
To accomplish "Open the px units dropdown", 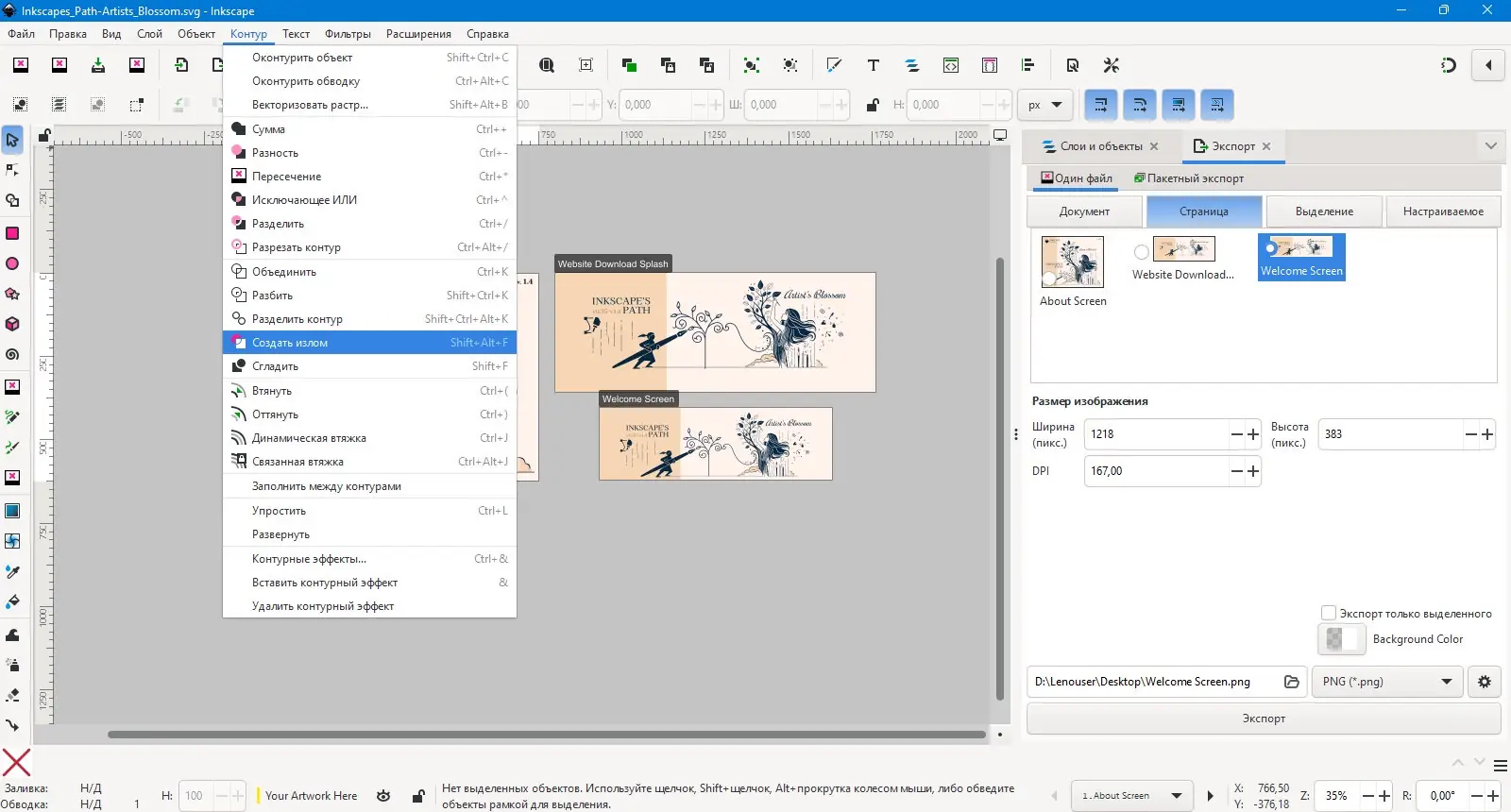I will pos(1045,105).
